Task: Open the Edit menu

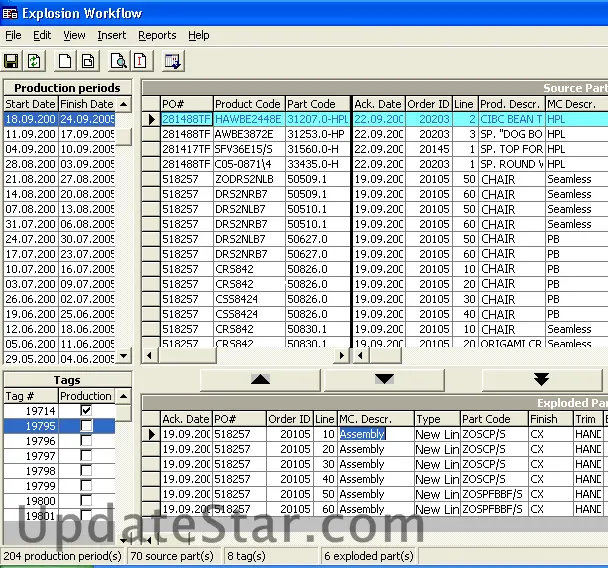Action: pos(42,35)
